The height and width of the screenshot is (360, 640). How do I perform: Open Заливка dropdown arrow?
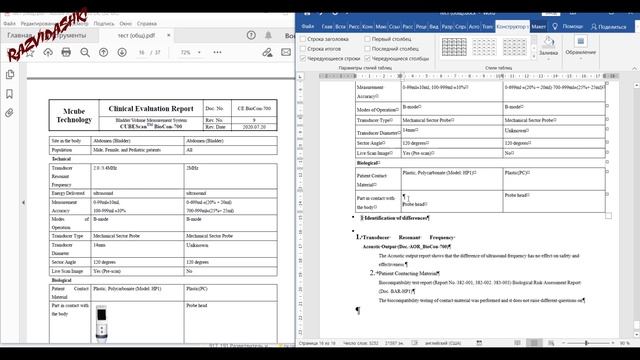click(x=549, y=59)
